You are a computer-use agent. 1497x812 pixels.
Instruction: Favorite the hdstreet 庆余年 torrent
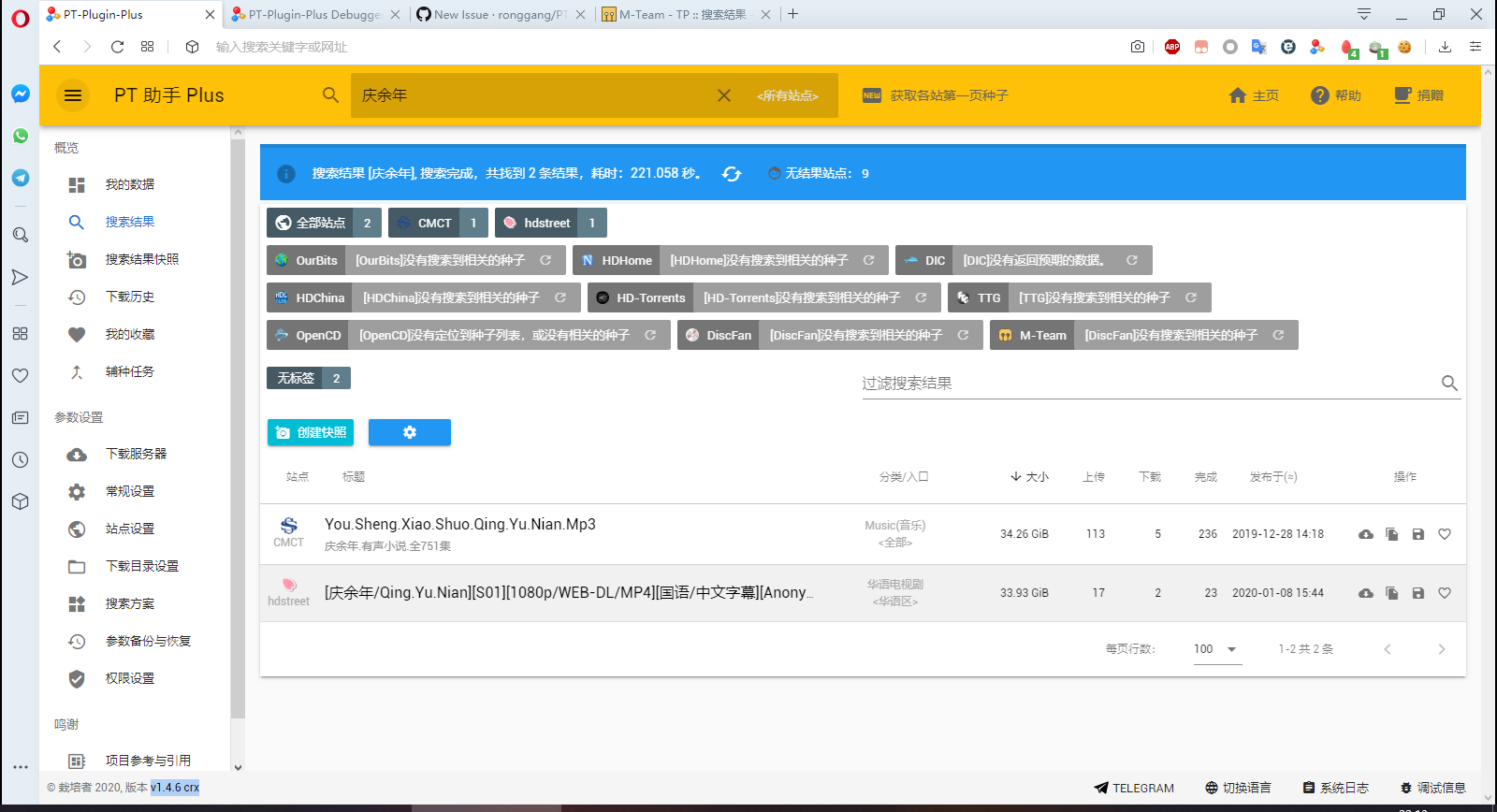pos(1445,593)
